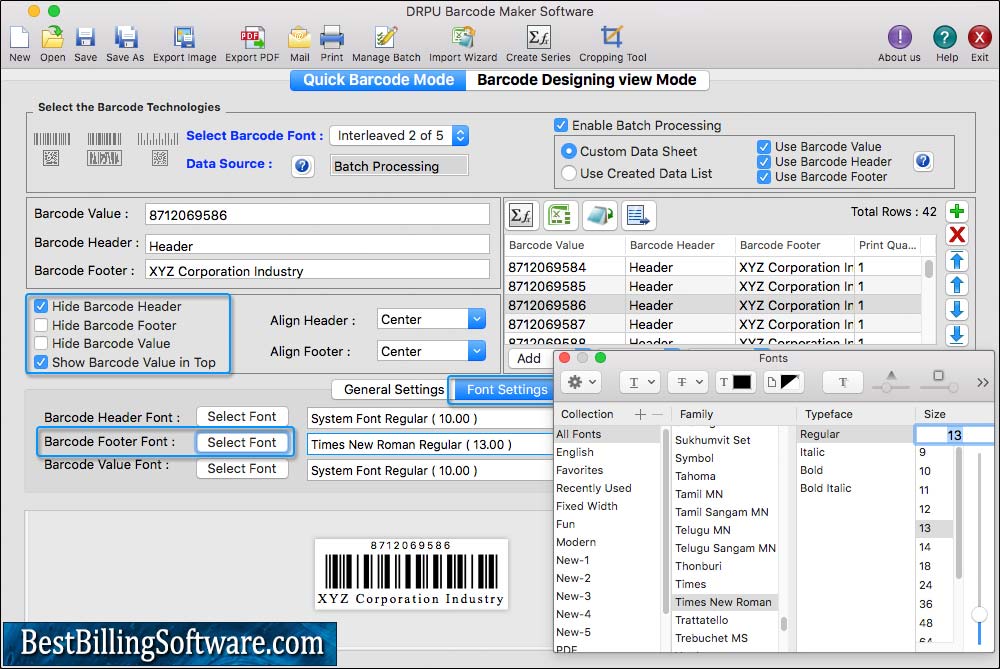Click the Export PDF icon
Image resolution: width=1000 pixels, height=669 pixels.
[x=252, y=38]
